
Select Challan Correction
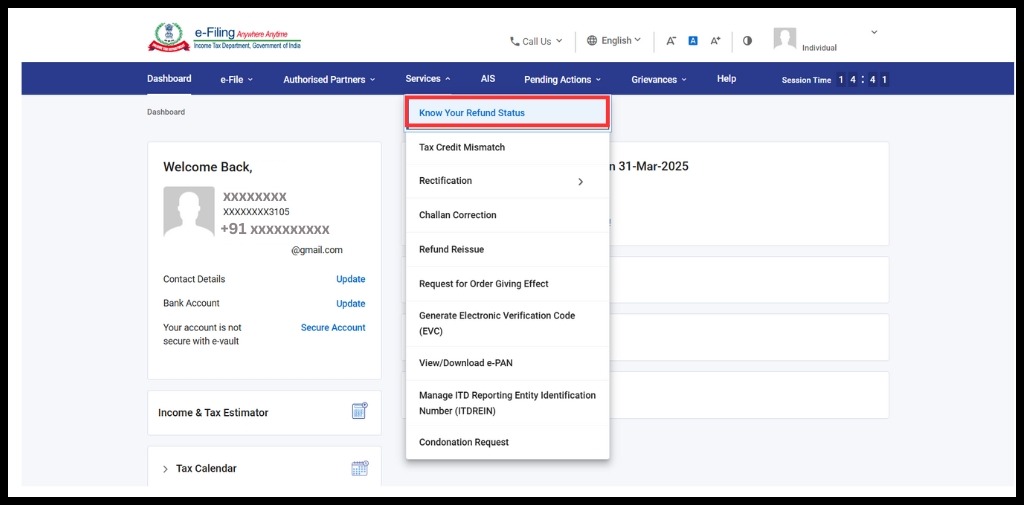507,215
